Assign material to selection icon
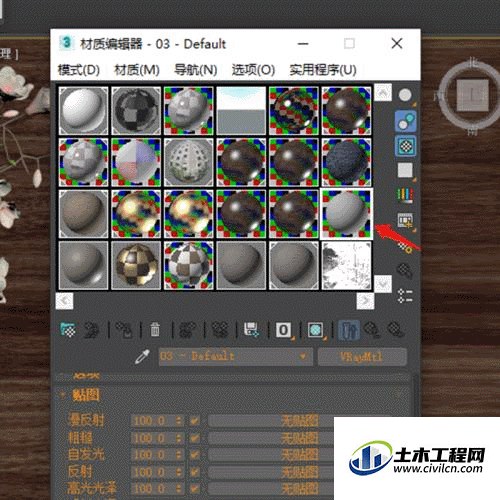Viewport: 500px width, 500px height. click(124, 330)
